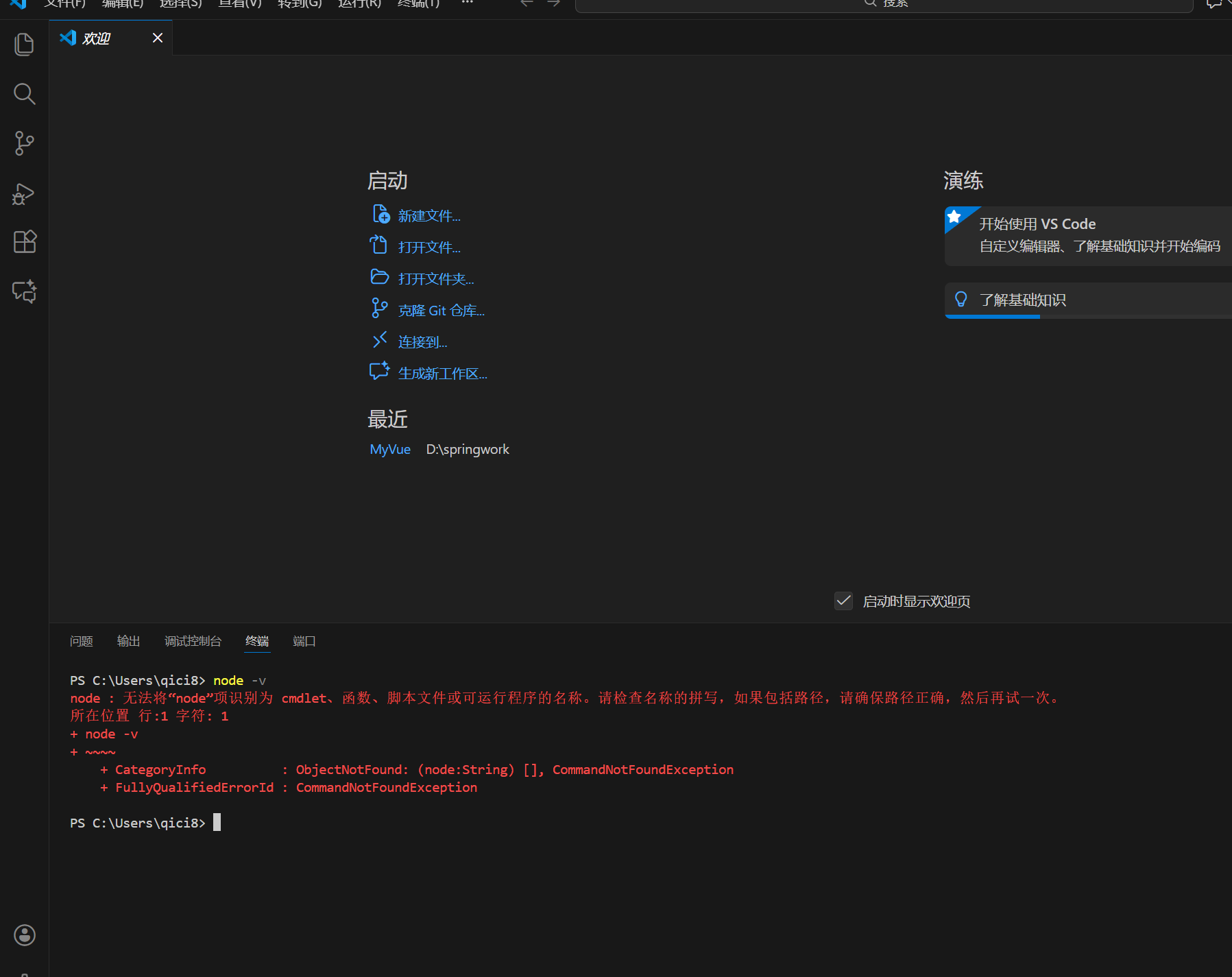Viewport: 1232px width, 977px height.
Task: Open the 文件(F) menu
Action: pos(65,3)
